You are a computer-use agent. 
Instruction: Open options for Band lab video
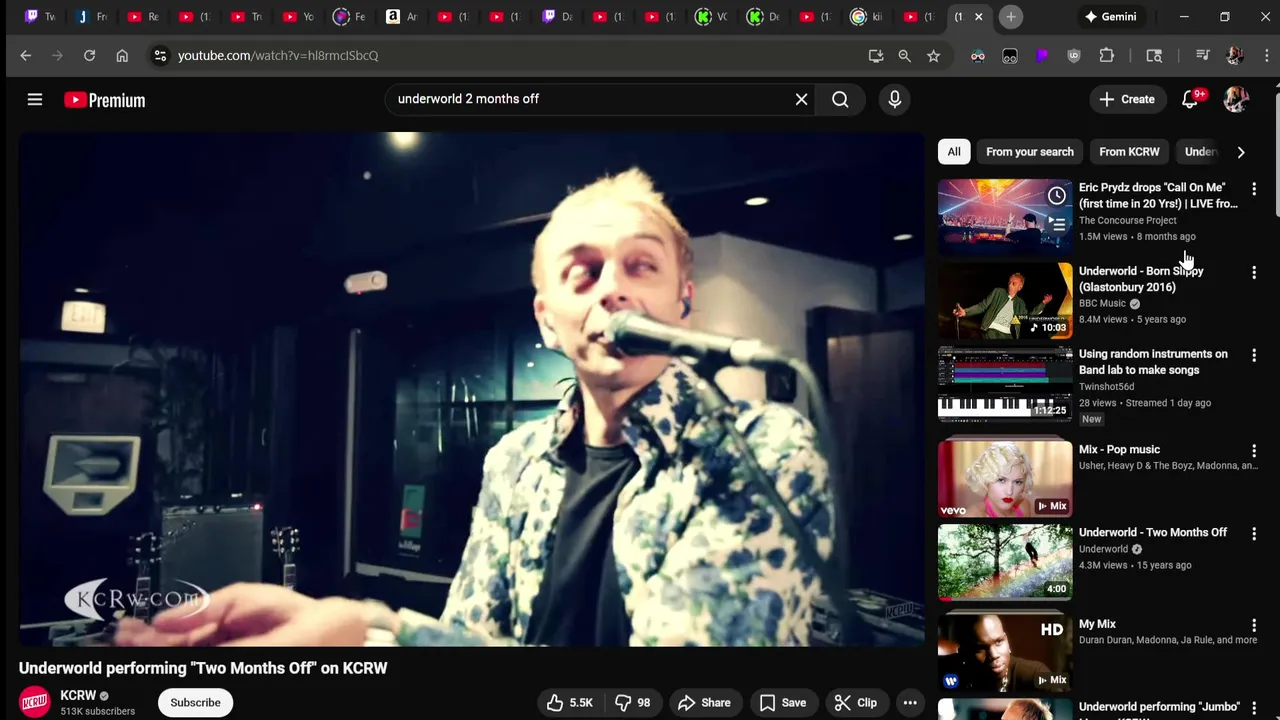coord(1254,355)
